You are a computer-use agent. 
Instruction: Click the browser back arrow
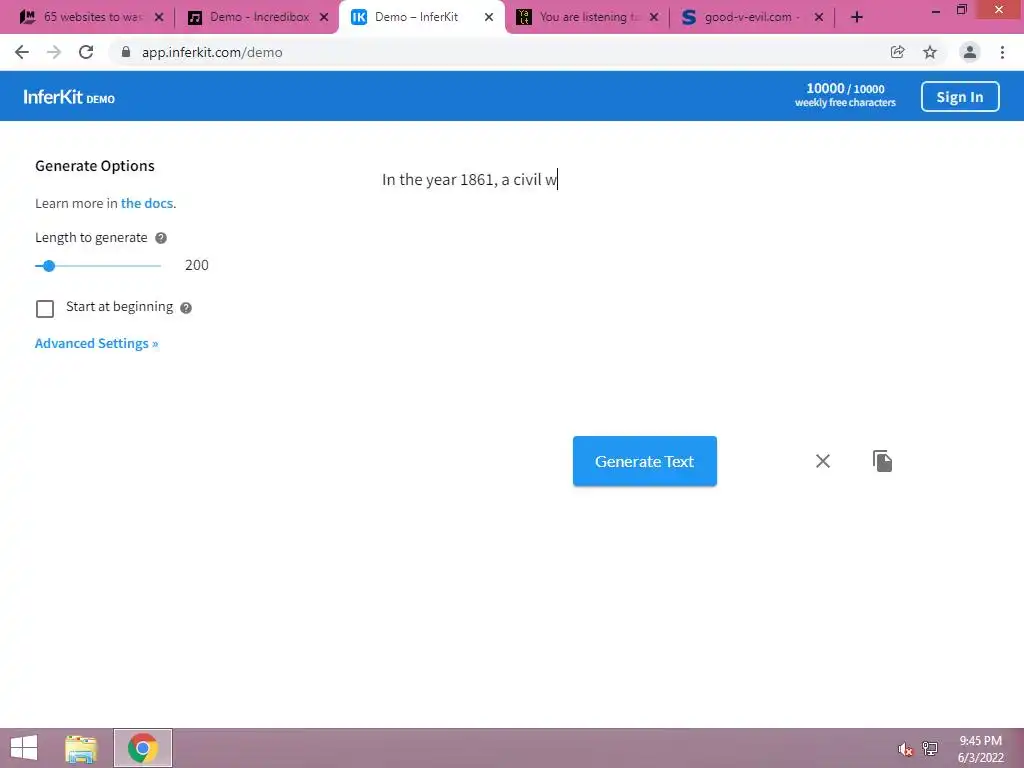click(x=22, y=52)
